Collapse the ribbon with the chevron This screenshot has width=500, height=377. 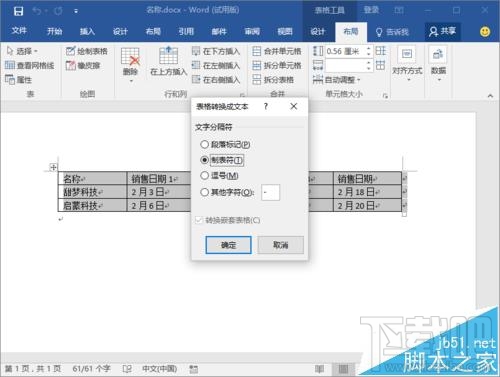[490, 96]
